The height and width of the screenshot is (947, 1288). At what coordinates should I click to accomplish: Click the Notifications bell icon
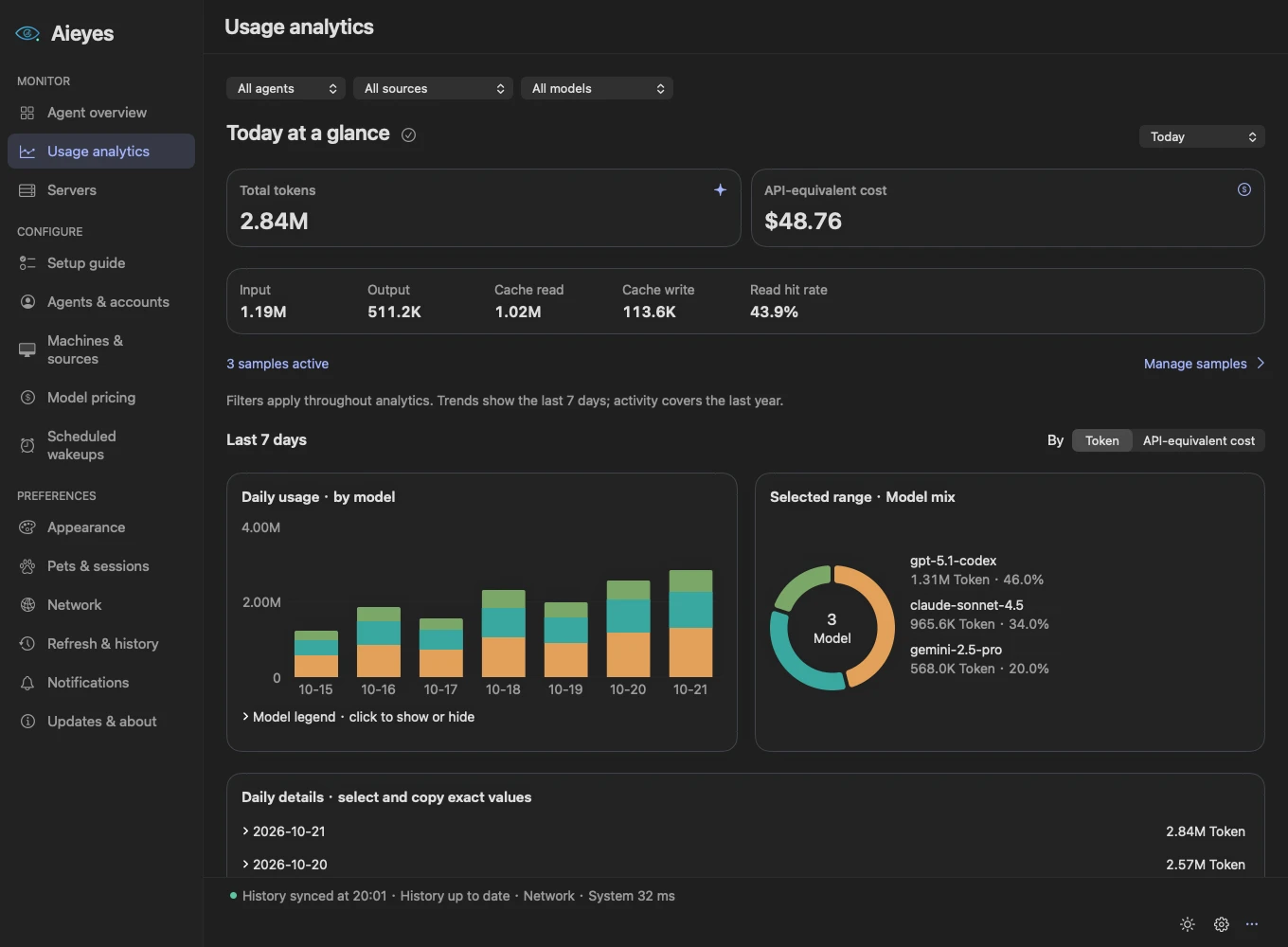[27, 683]
